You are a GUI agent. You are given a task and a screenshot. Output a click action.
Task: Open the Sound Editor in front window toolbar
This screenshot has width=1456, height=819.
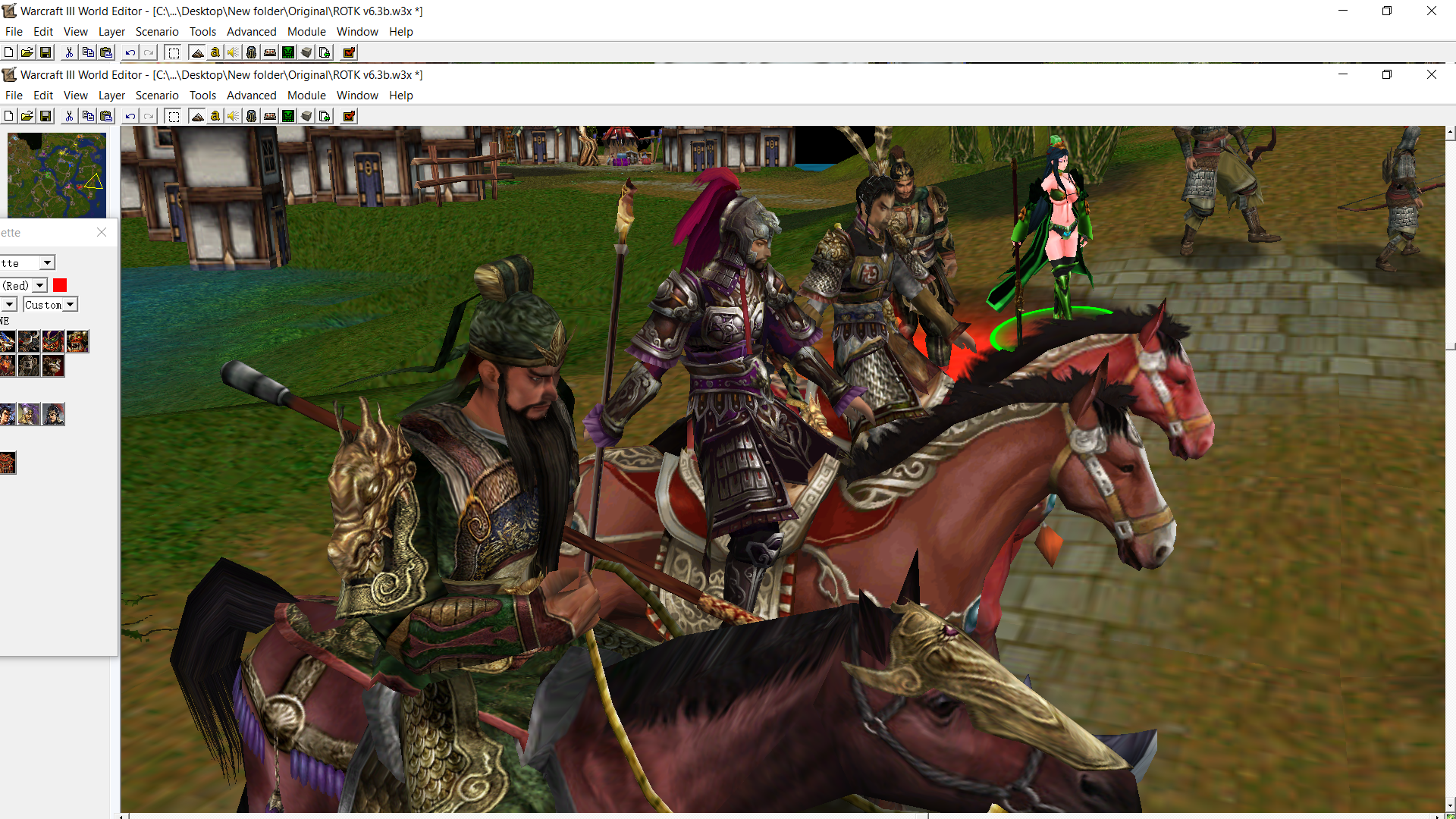(234, 116)
